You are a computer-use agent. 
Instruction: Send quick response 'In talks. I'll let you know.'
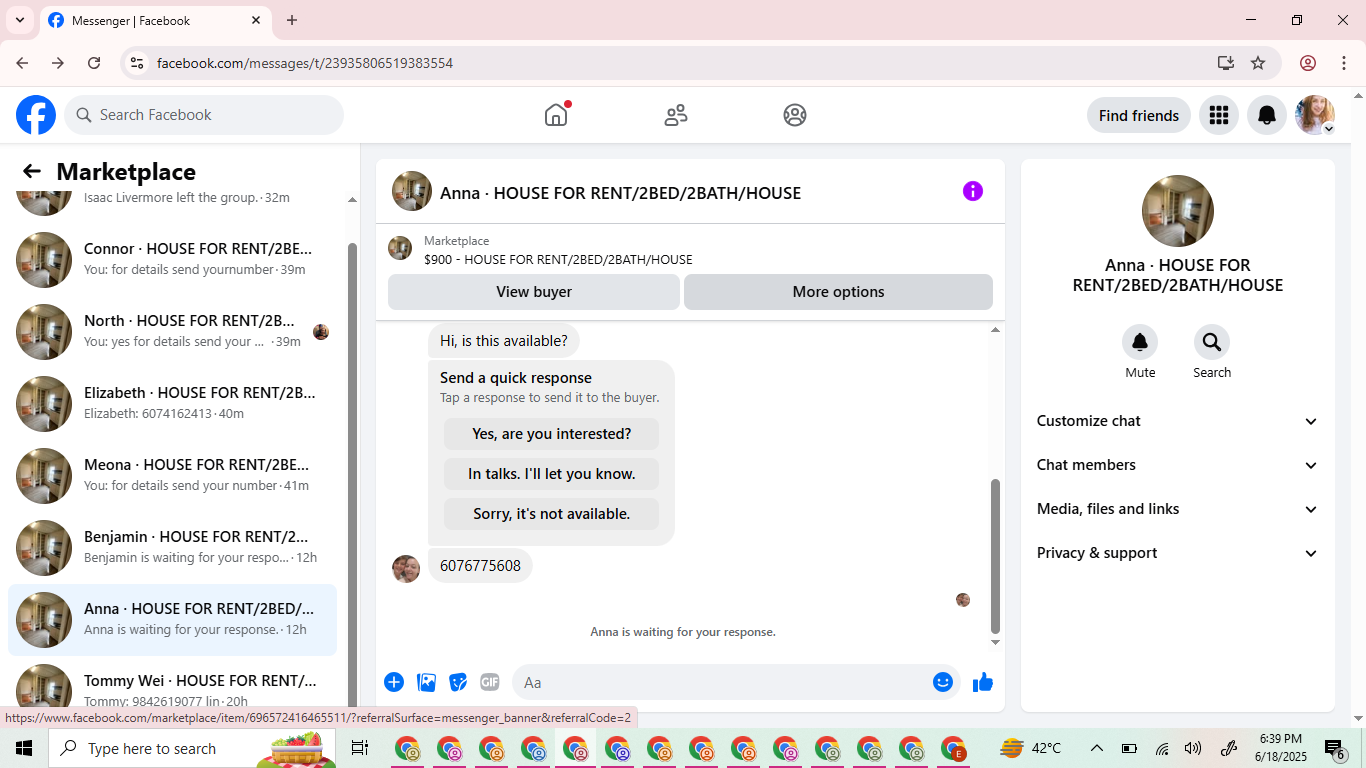click(551, 474)
